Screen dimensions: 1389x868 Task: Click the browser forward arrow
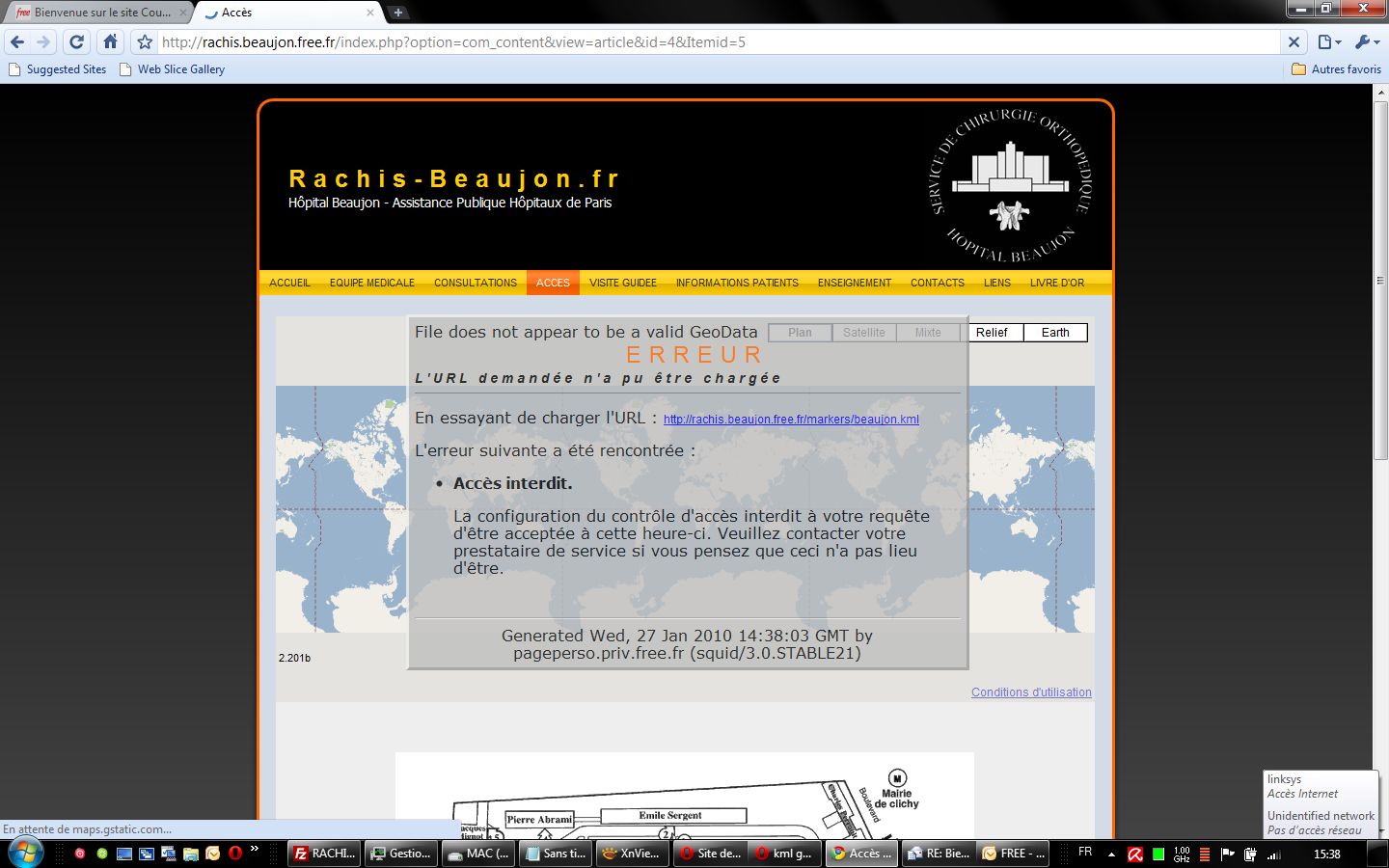coord(43,41)
